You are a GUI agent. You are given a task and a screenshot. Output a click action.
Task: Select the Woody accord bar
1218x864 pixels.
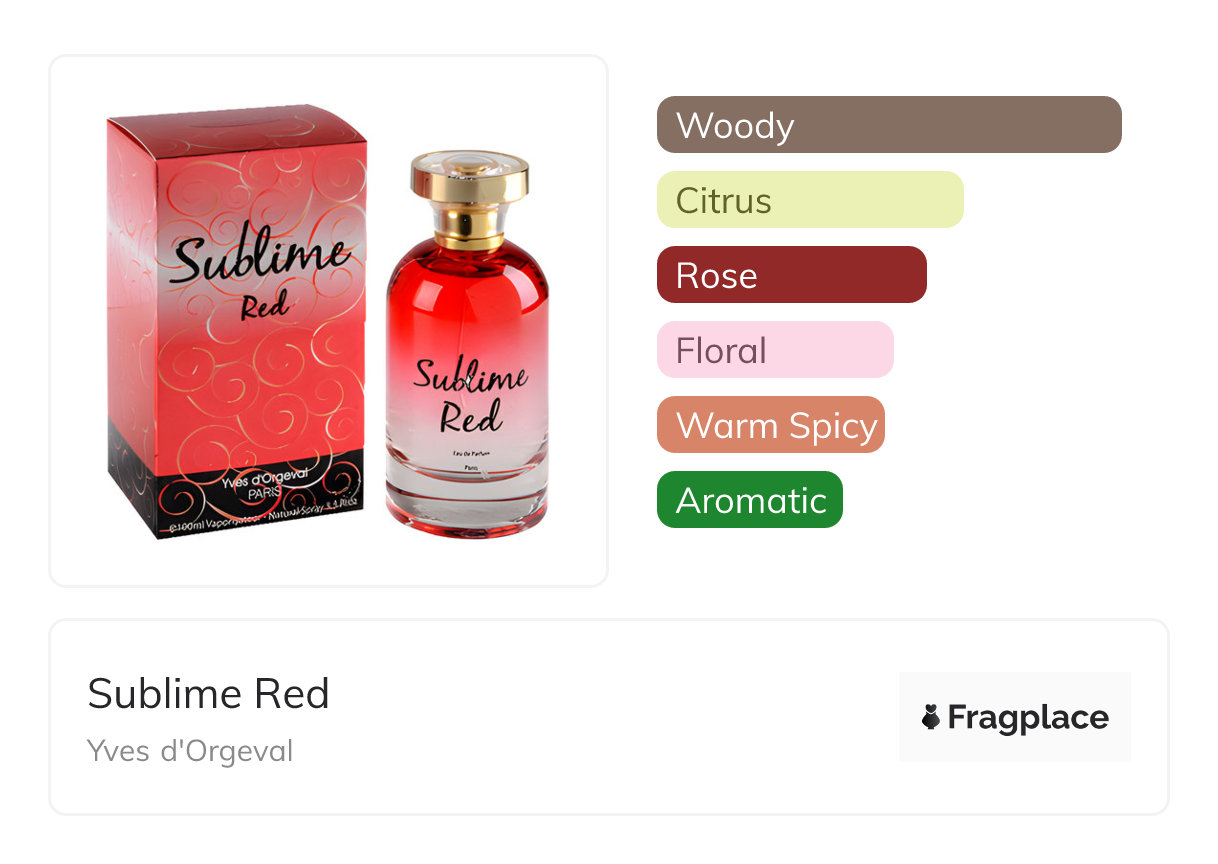tap(889, 125)
